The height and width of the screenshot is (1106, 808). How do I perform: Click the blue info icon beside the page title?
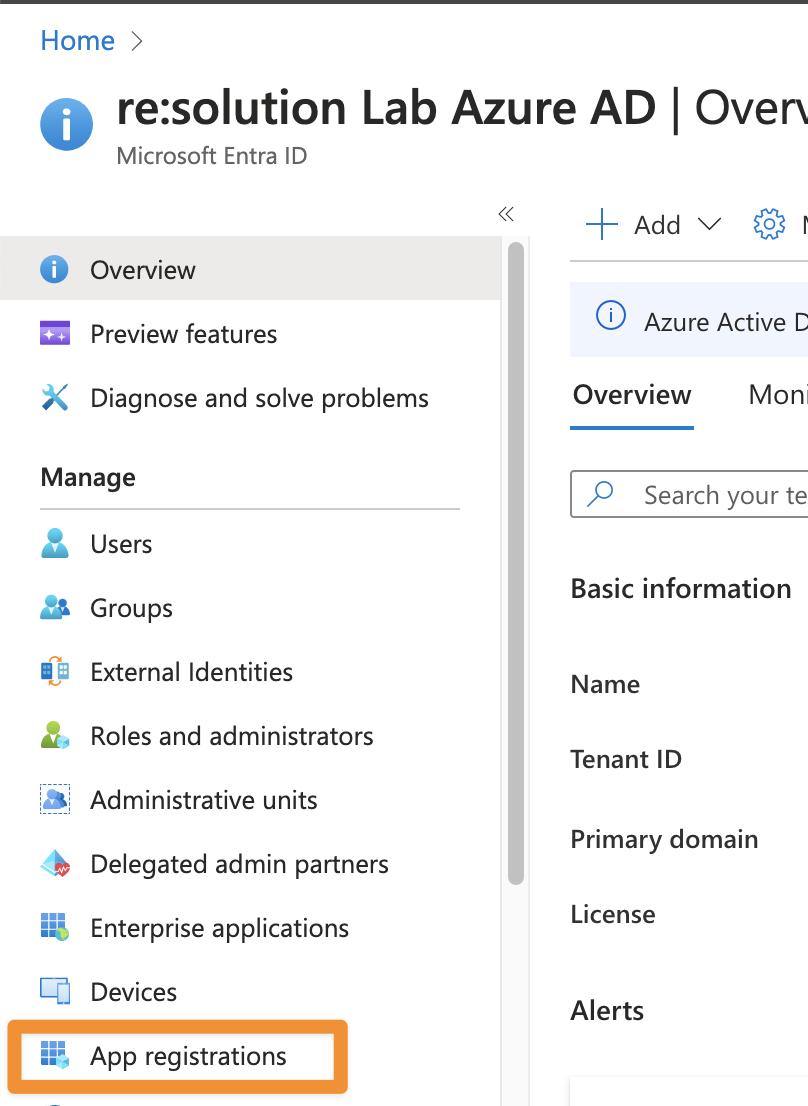(x=66, y=125)
